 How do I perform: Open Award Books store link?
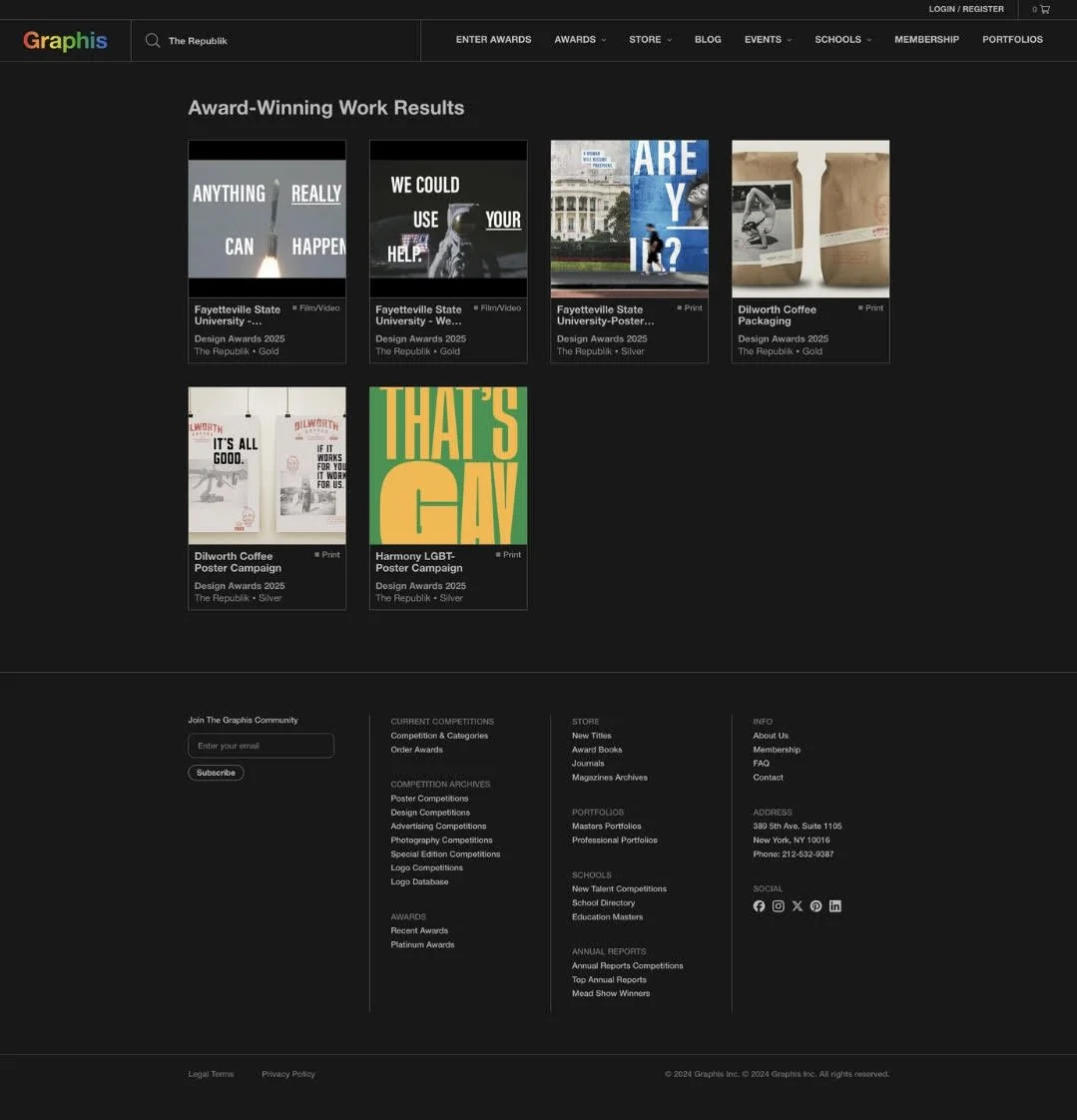pos(596,750)
